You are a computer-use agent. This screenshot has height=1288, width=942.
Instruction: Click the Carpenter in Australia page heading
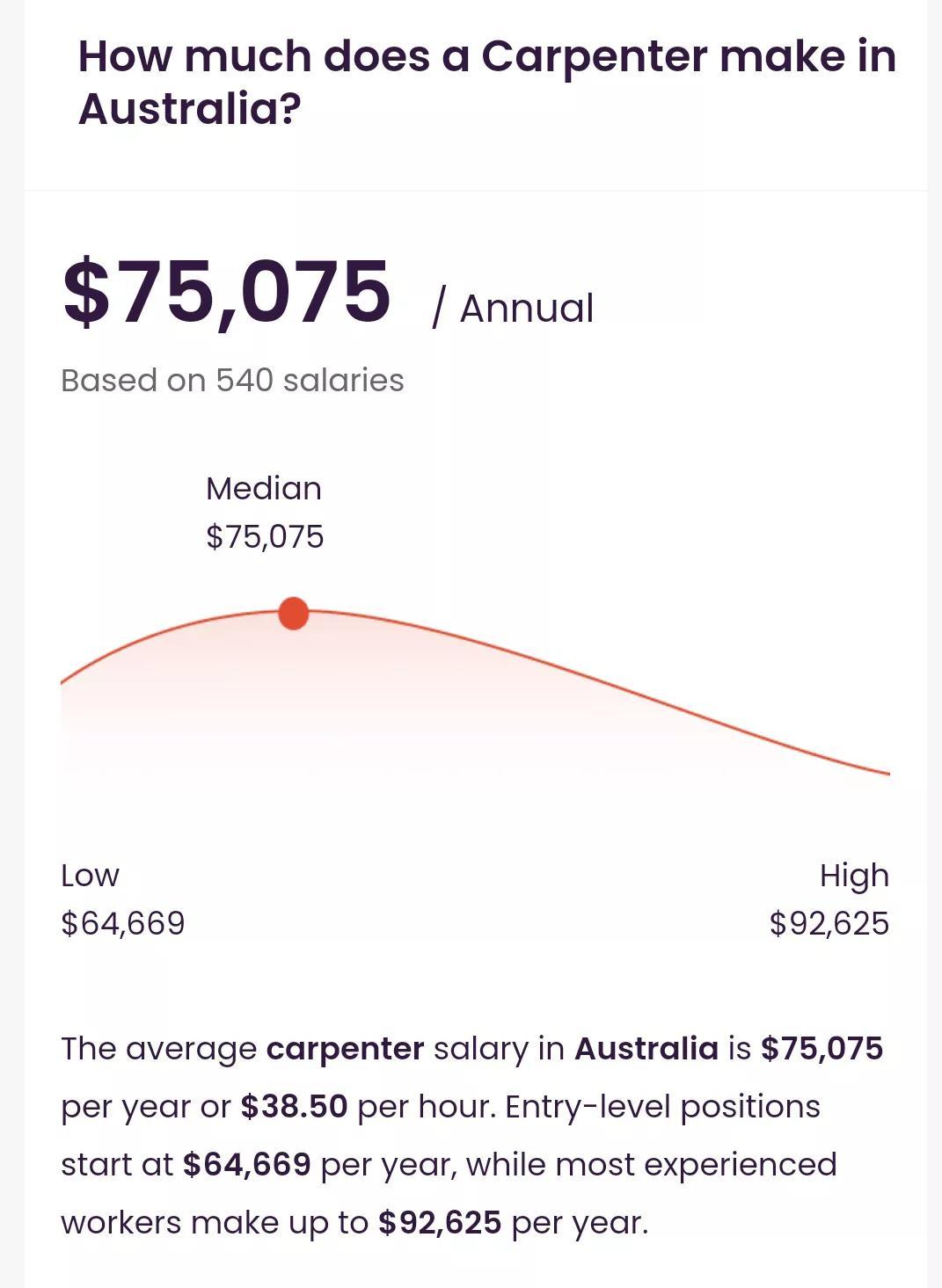tap(486, 82)
